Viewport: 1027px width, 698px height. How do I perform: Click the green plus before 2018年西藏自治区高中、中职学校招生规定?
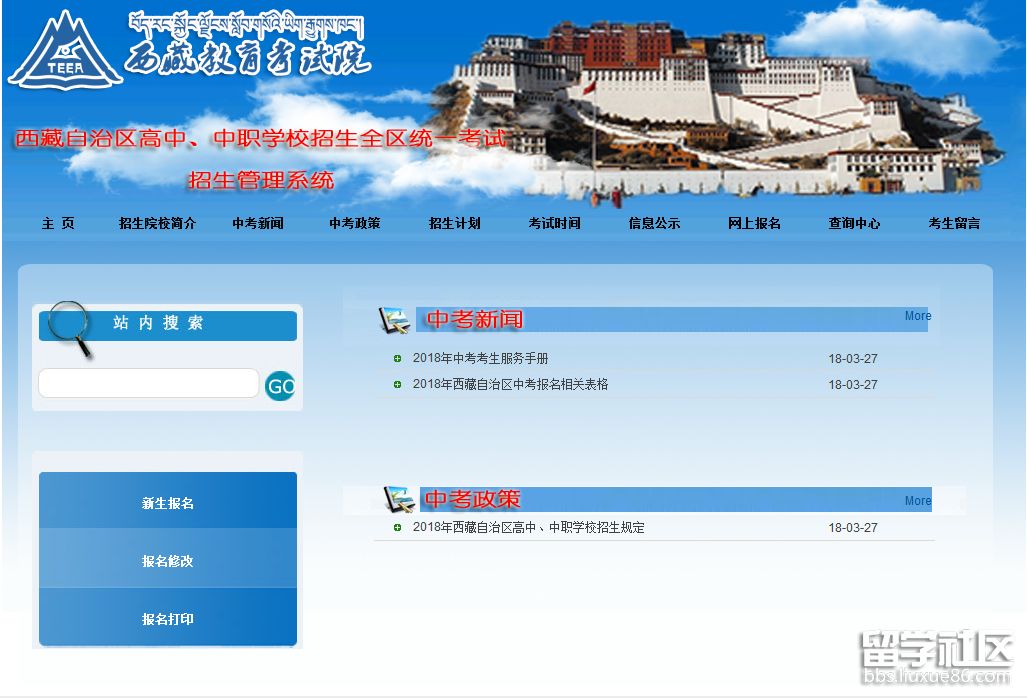click(397, 525)
